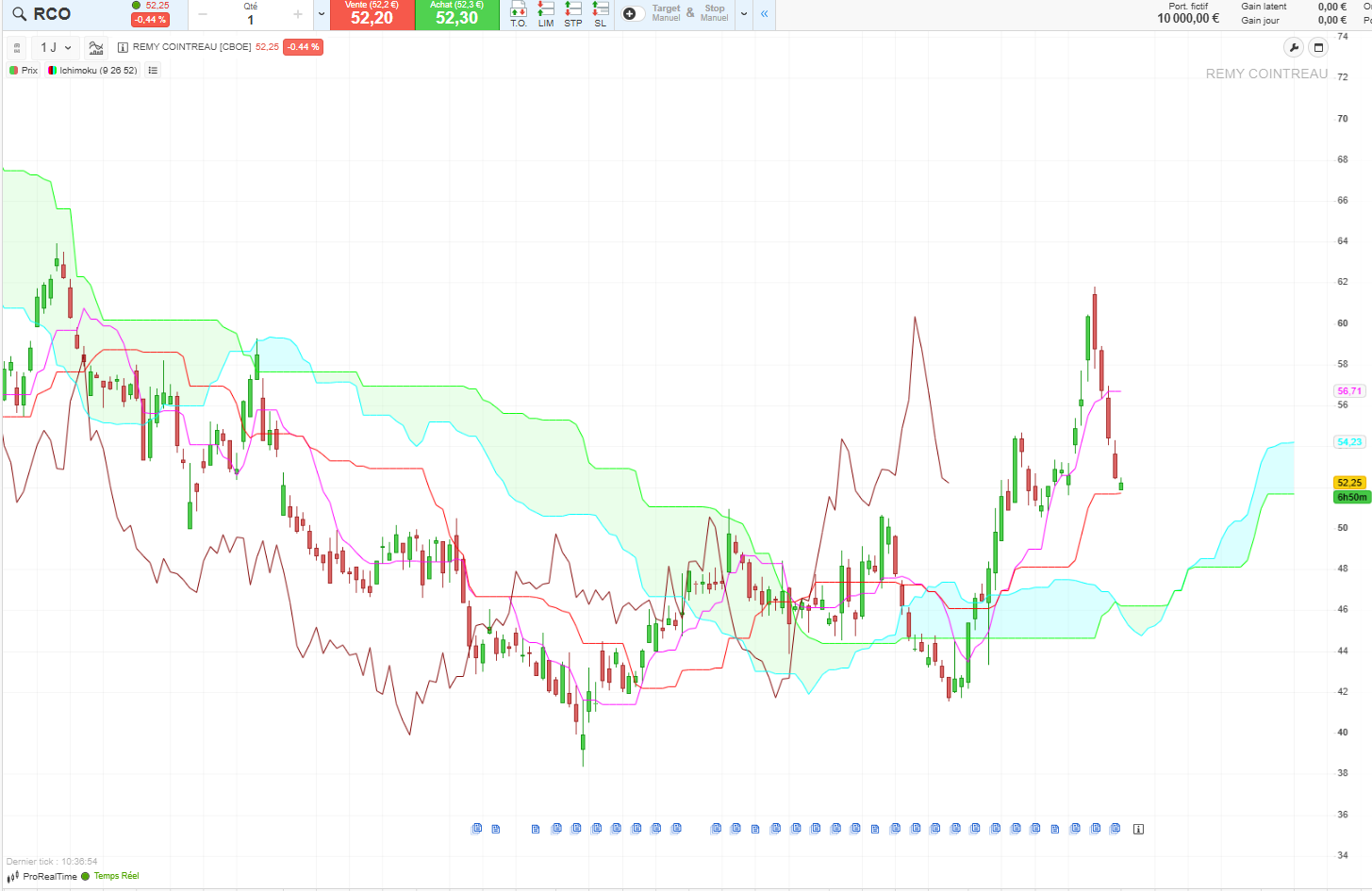Open the indicator list icon beside Ichimoku

pos(153,71)
